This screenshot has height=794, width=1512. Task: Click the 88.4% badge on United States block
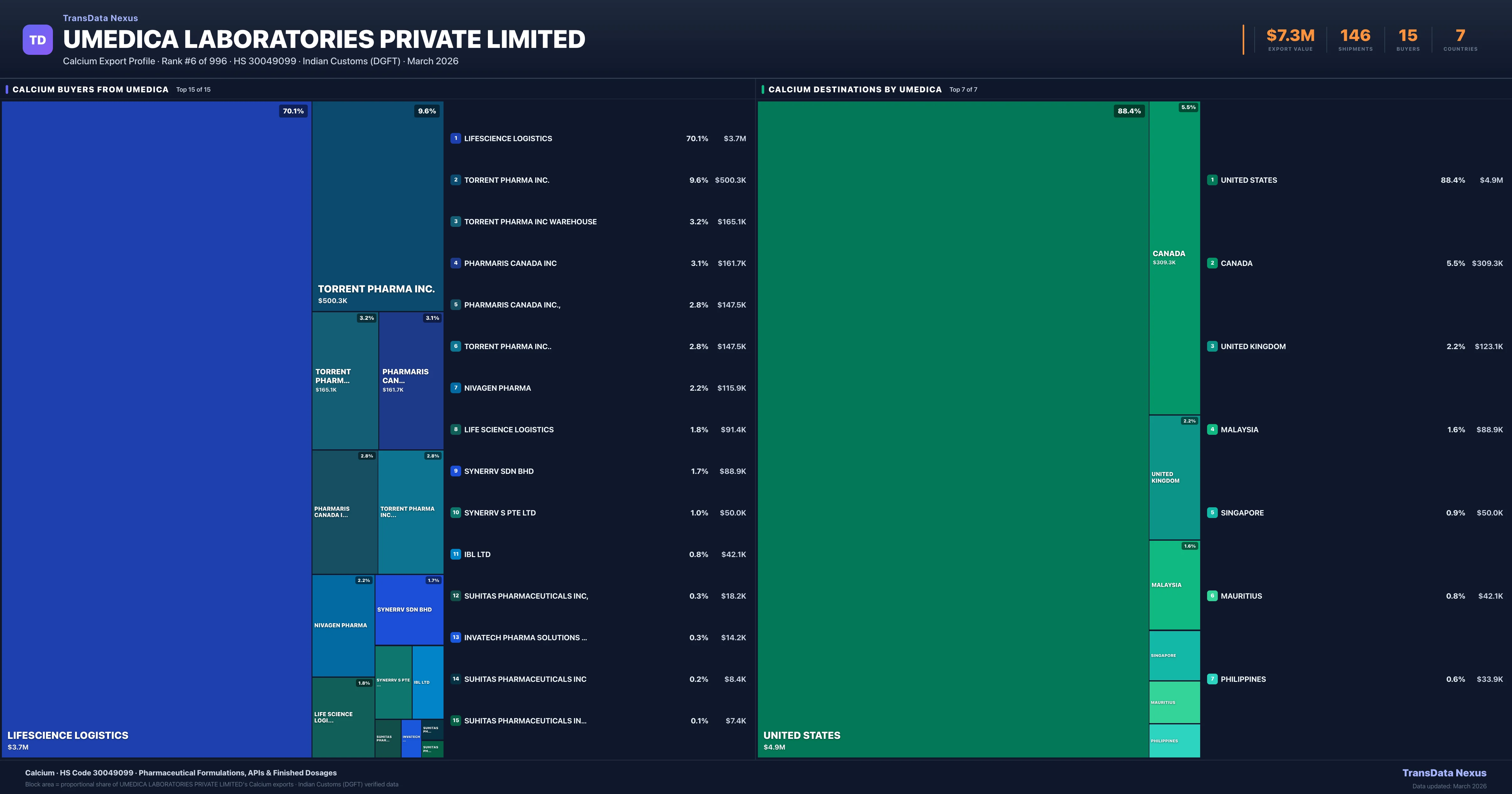(x=1129, y=111)
